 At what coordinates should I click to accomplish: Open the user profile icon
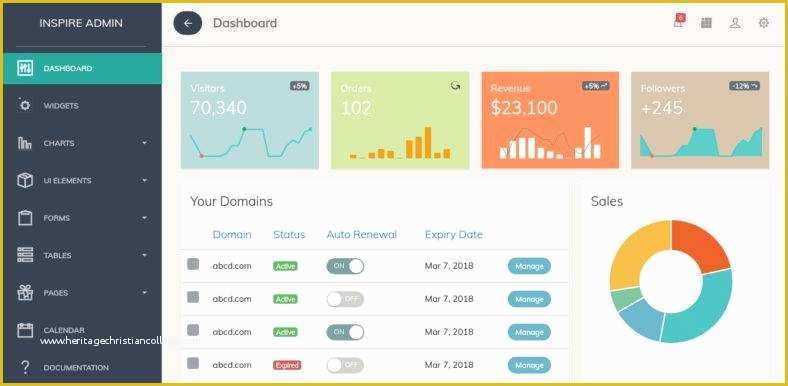tap(735, 23)
